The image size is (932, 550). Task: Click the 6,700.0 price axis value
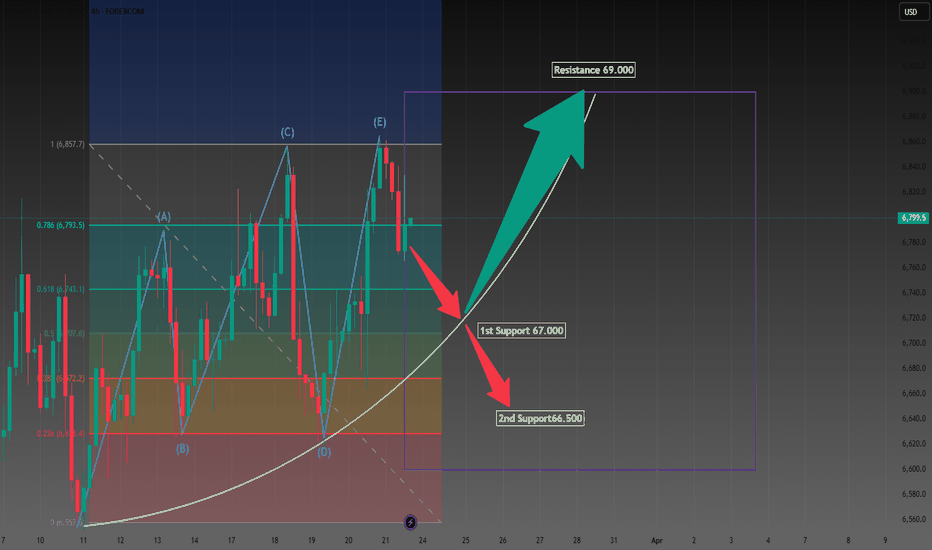[x=914, y=343]
